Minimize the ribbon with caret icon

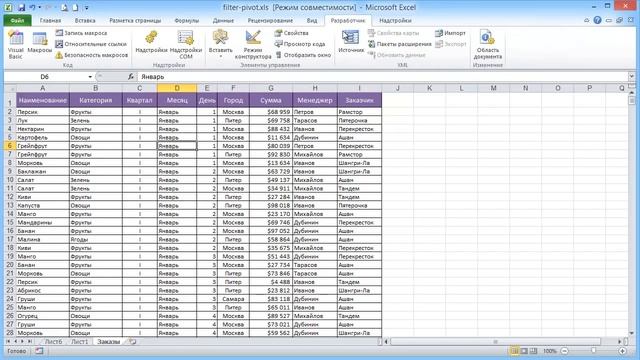click(587, 20)
